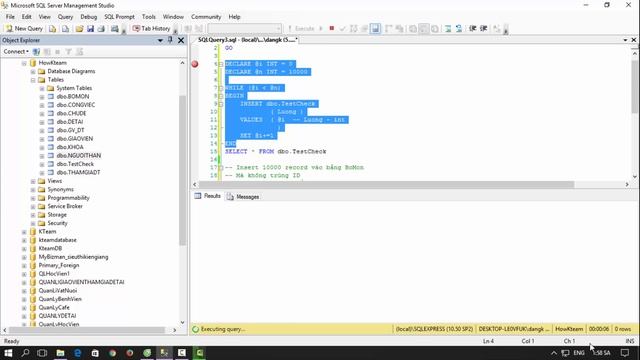Screen dimensions: 640x360
Task: Click the Open File folder icon in toolbar
Action: click(x=80, y=29)
